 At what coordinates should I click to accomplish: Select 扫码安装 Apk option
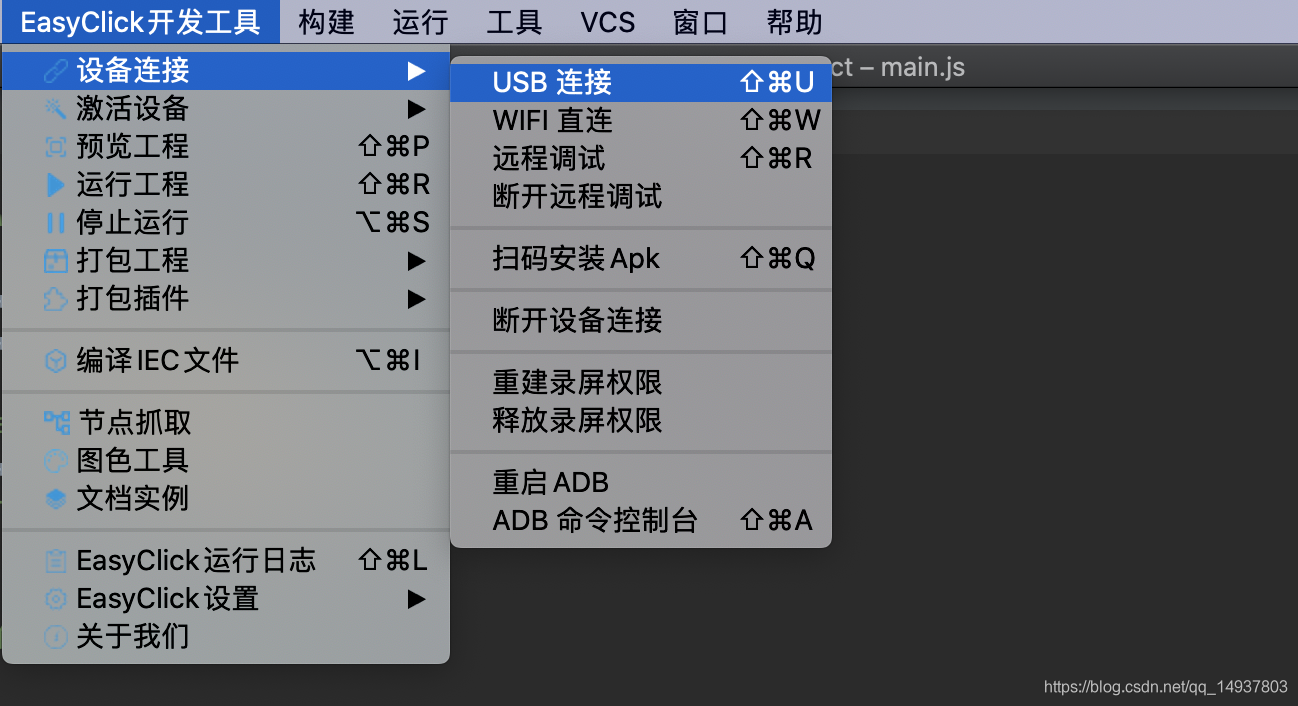[x=575, y=258]
